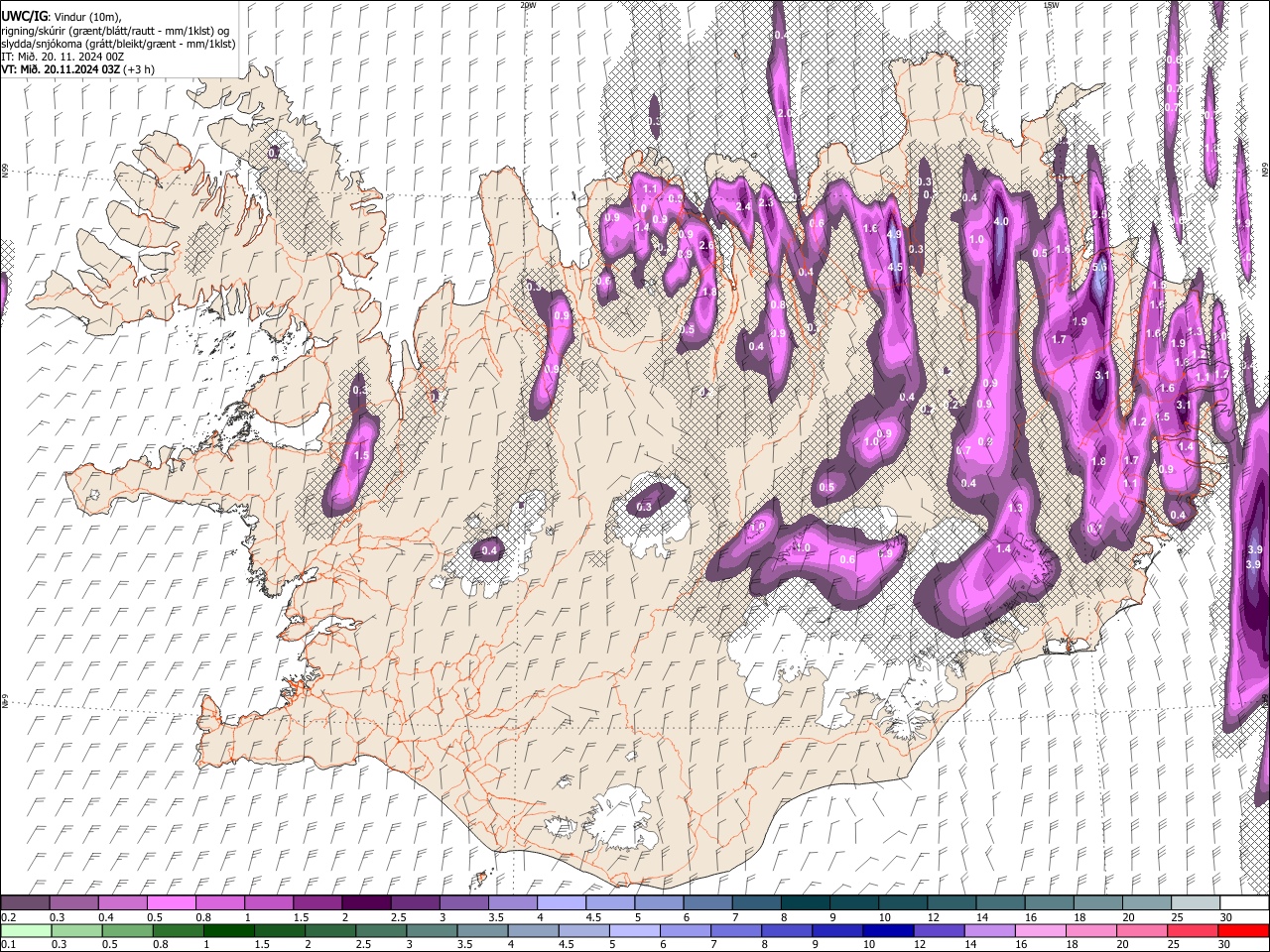Select the 0.4 orchid swatch in the snow scale
Screen dimensions: 1270x952
(123, 902)
